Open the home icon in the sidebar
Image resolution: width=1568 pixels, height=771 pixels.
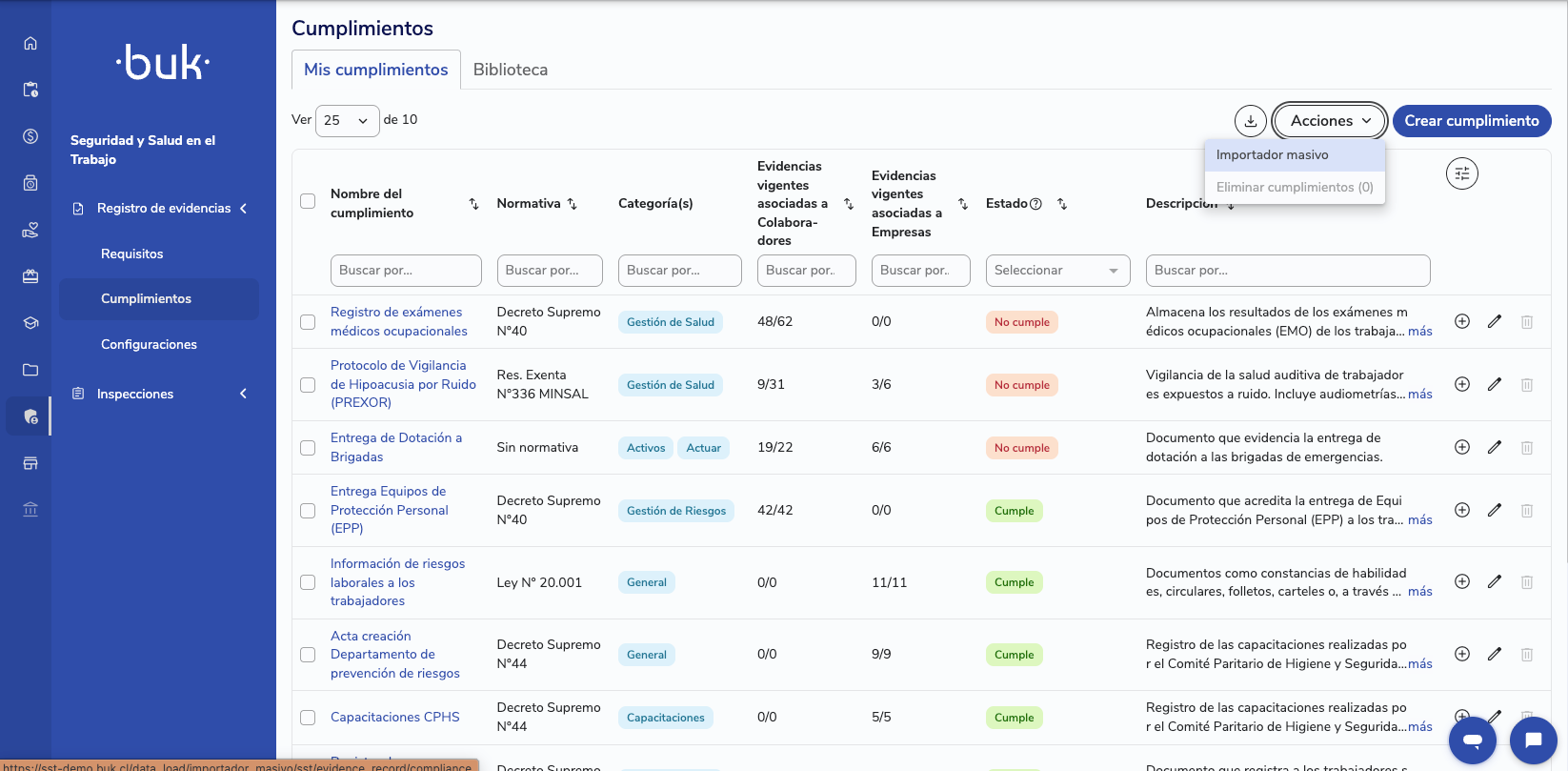coord(30,43)
